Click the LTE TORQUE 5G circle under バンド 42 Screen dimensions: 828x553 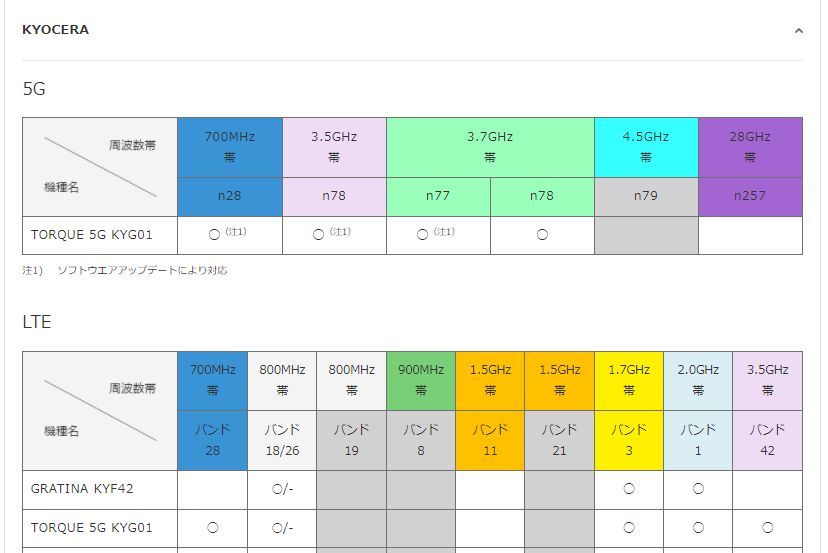[767, 528]
